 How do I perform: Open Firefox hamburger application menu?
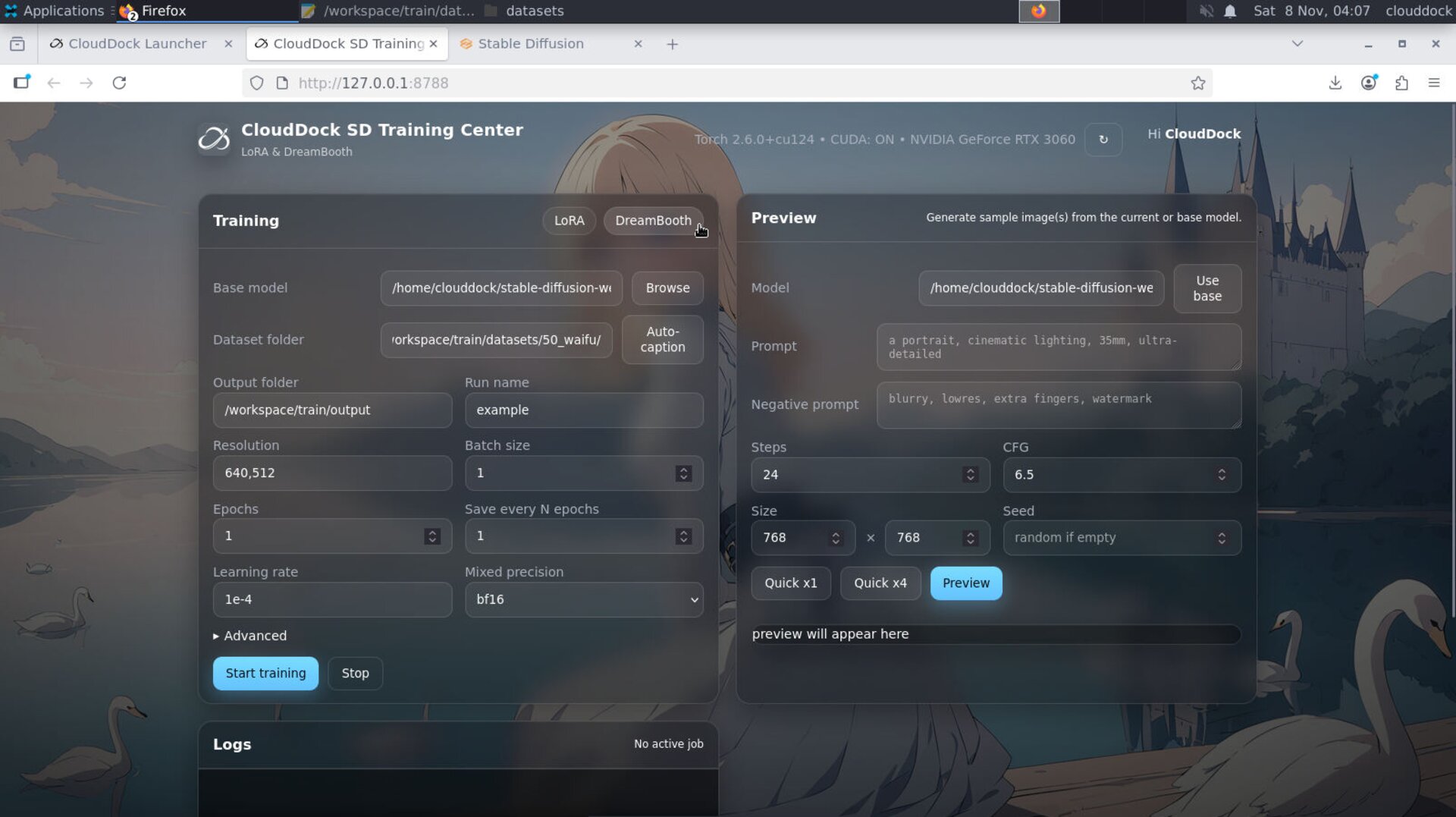1433,83
